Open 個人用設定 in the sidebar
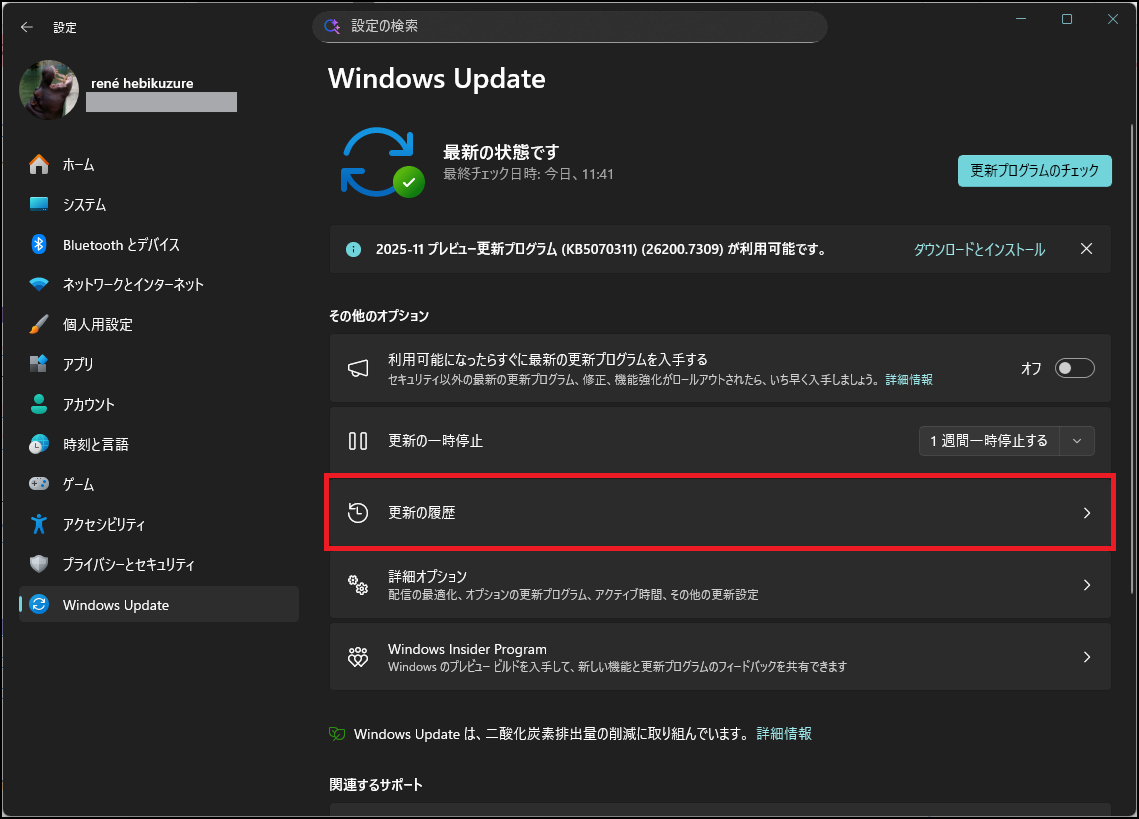 tap(158, 325)
